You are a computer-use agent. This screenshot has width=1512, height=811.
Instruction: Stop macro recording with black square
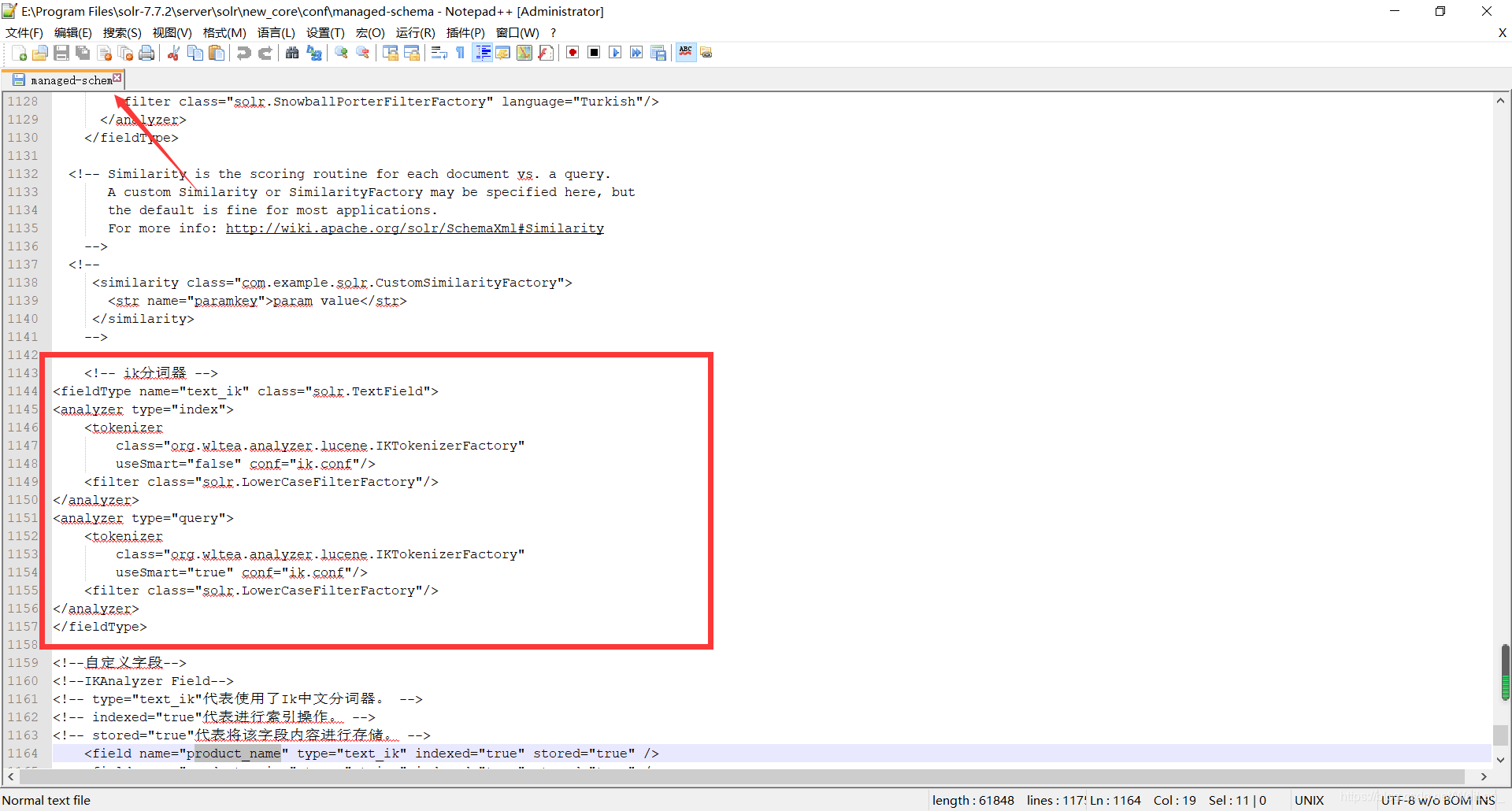pos(594,53)
